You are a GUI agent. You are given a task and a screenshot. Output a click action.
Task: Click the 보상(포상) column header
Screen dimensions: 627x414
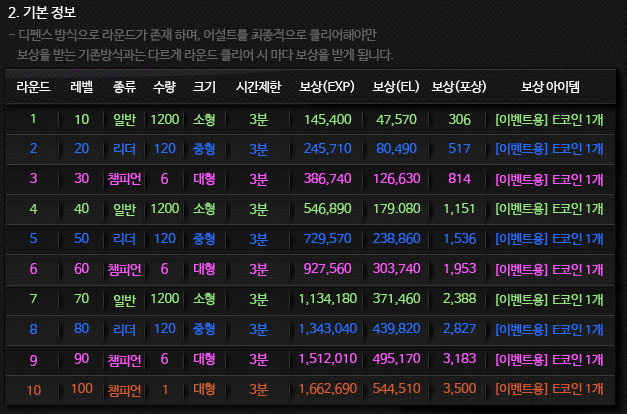[459, 87]
